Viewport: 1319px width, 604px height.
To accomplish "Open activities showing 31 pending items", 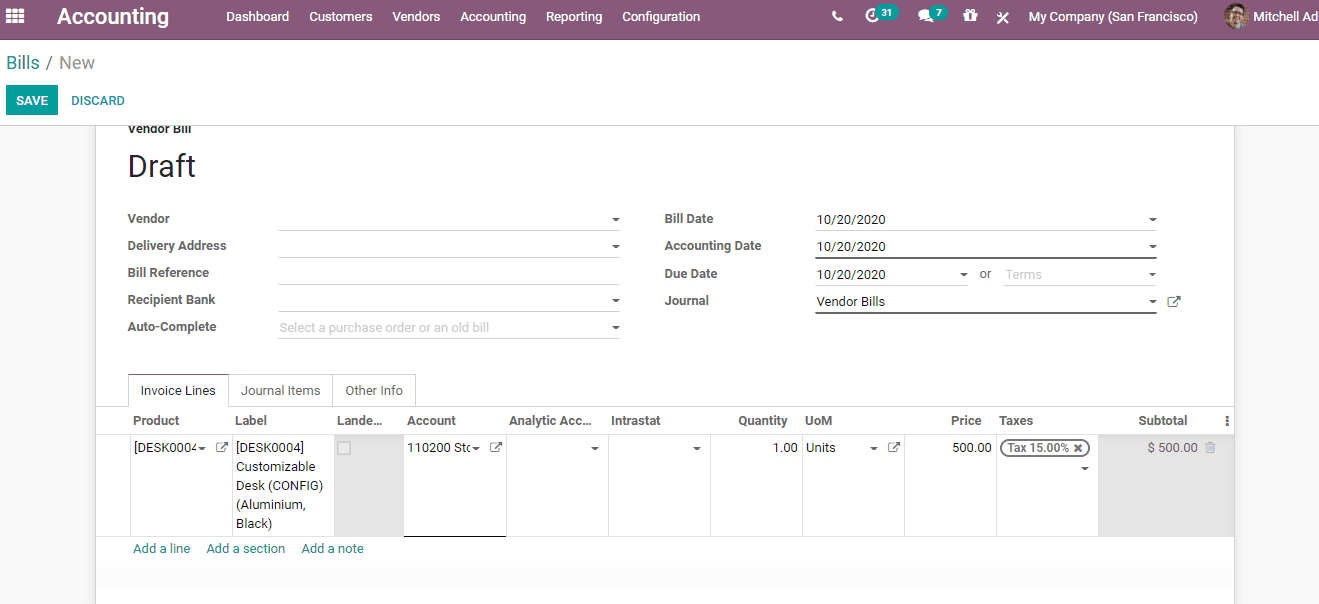I will [875, 16].
